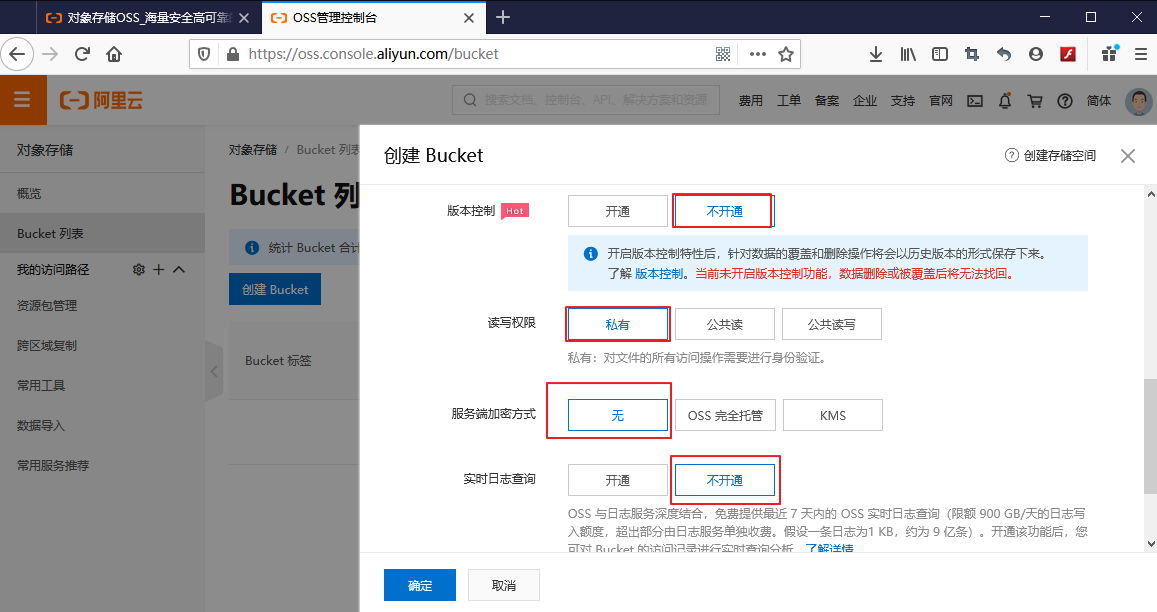The height and width of the screenshot is (612, 1157).
Task: Select 无 for 服务端加密方式
Action: click(618, 415)
